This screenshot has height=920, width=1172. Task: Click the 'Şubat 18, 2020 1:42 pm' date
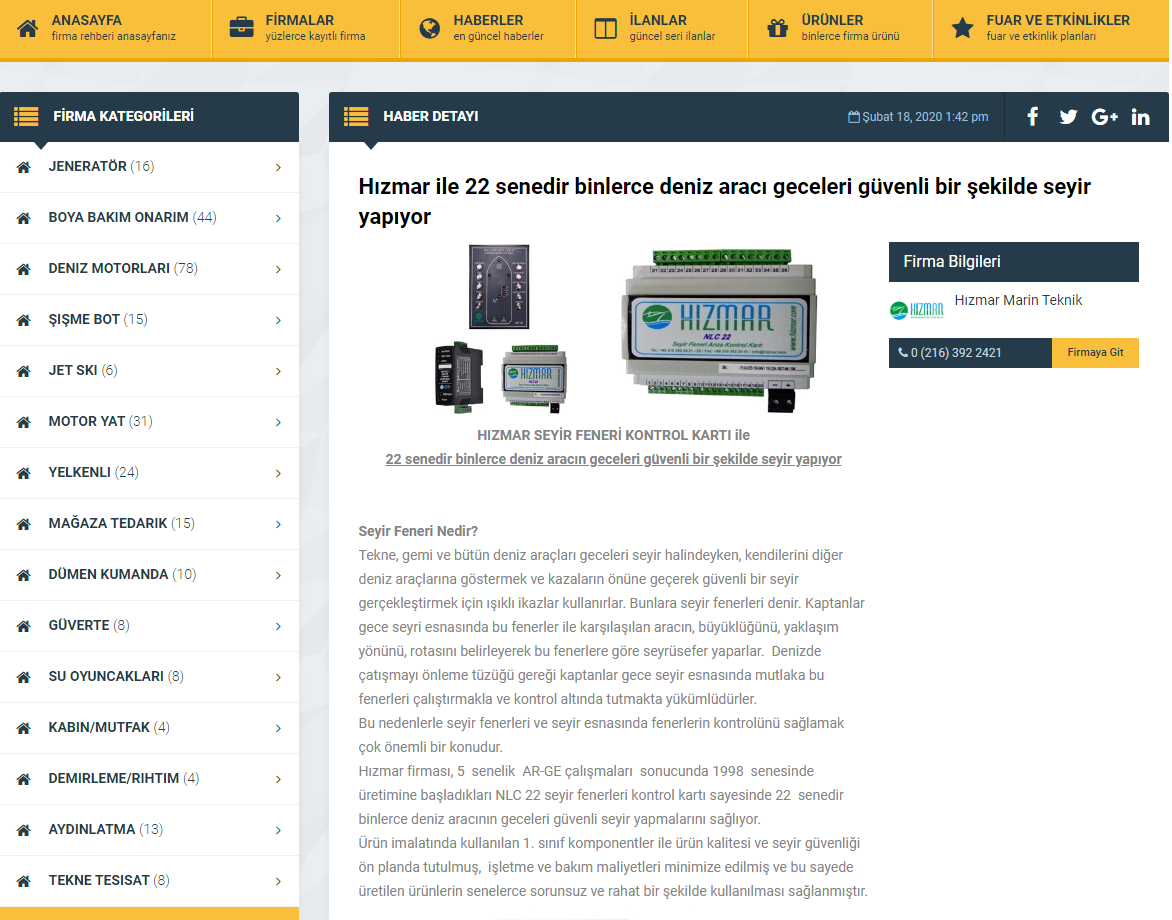(925, 117)
